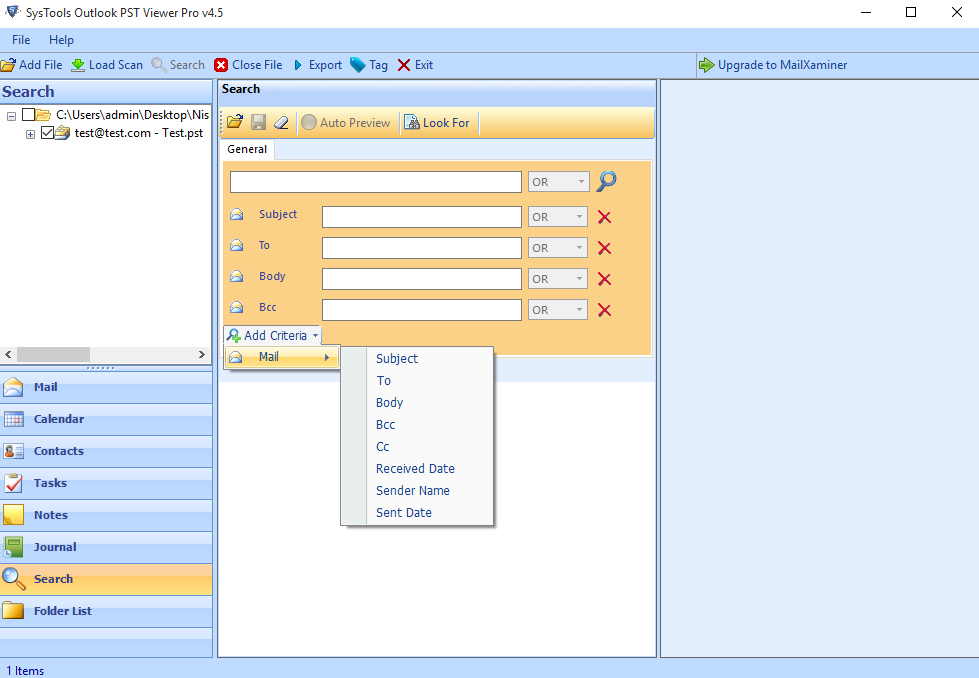979x678 pixels.
Task: Click the To criteria input field
Action: point(421,248)
